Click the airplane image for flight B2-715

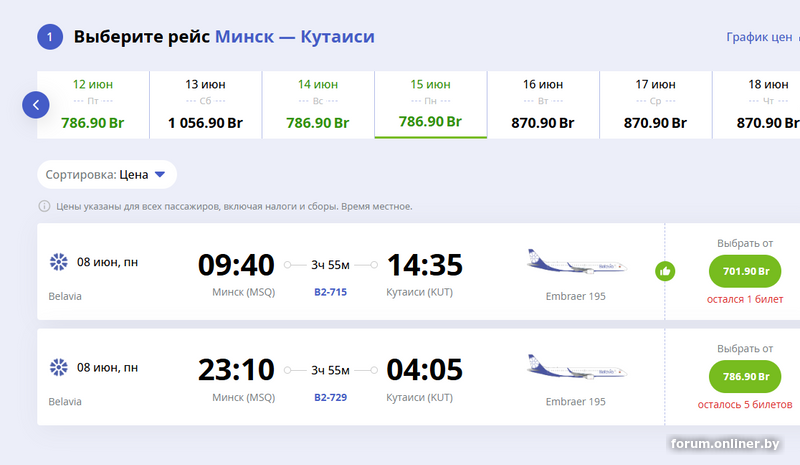point(576,263)
